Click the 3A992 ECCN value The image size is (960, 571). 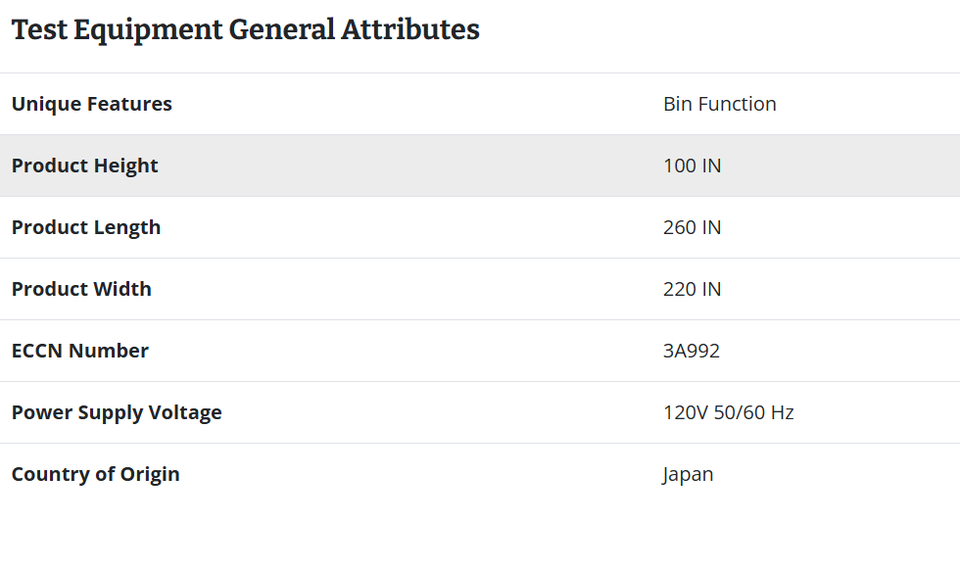691,351
